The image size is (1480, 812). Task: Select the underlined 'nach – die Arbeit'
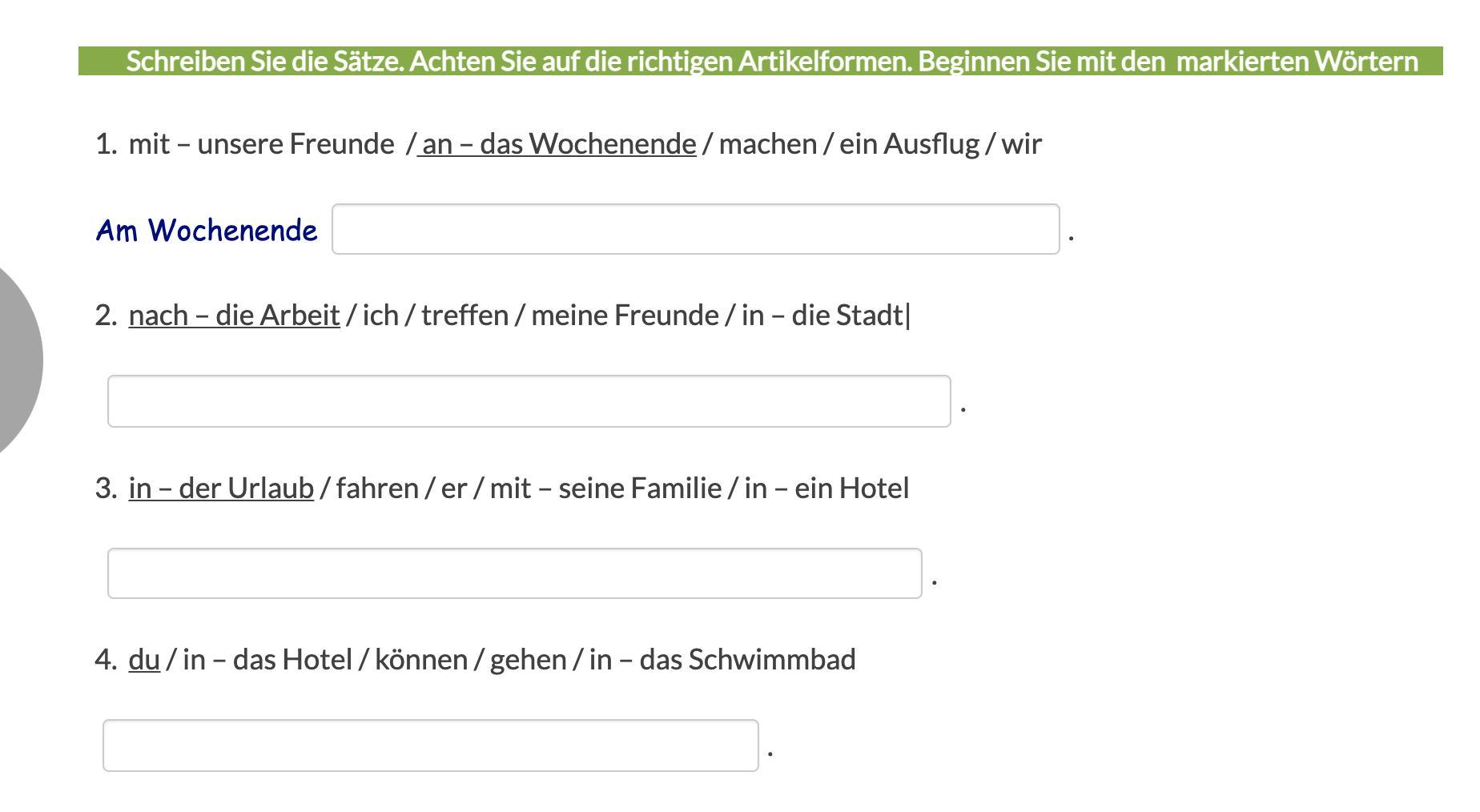pyautogui.click(x=234, y=316)
